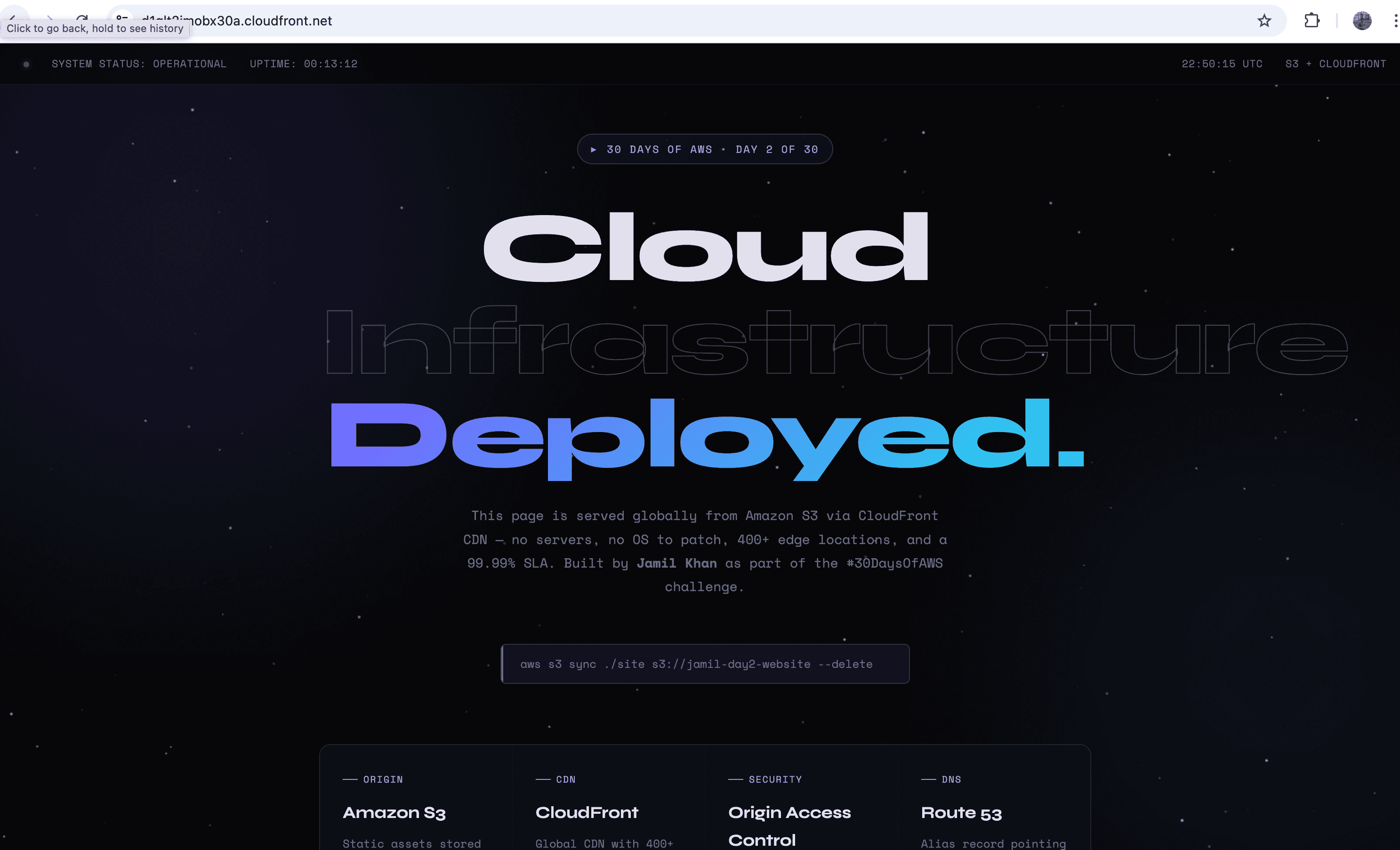The image size is (1400, 850).
Task: Click the status indicator dot in the header
Action: [x=26, y=64]
